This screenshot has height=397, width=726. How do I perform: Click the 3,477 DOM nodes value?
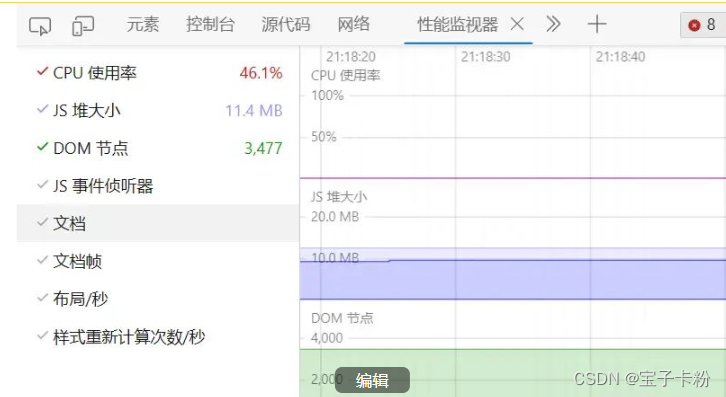[x=263, y=148]
